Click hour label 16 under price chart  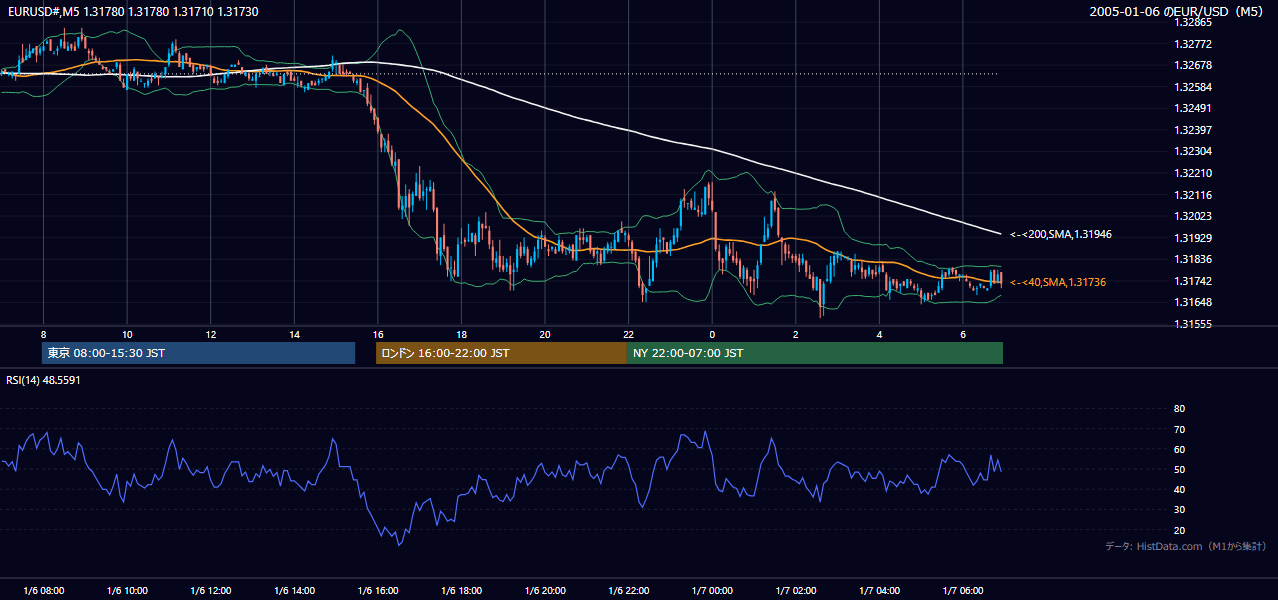pos(377,333)
